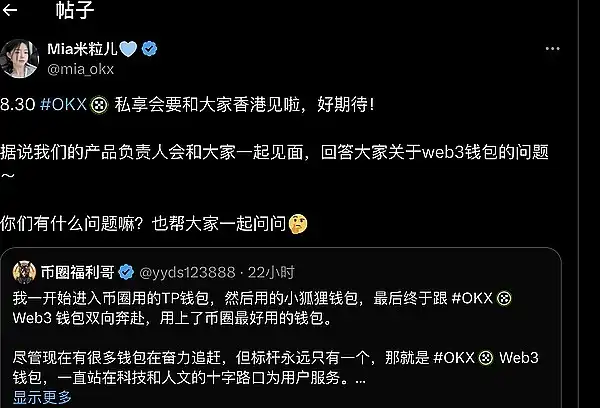Click the verified badge next to 币圈福利哥

pos(126,272)
